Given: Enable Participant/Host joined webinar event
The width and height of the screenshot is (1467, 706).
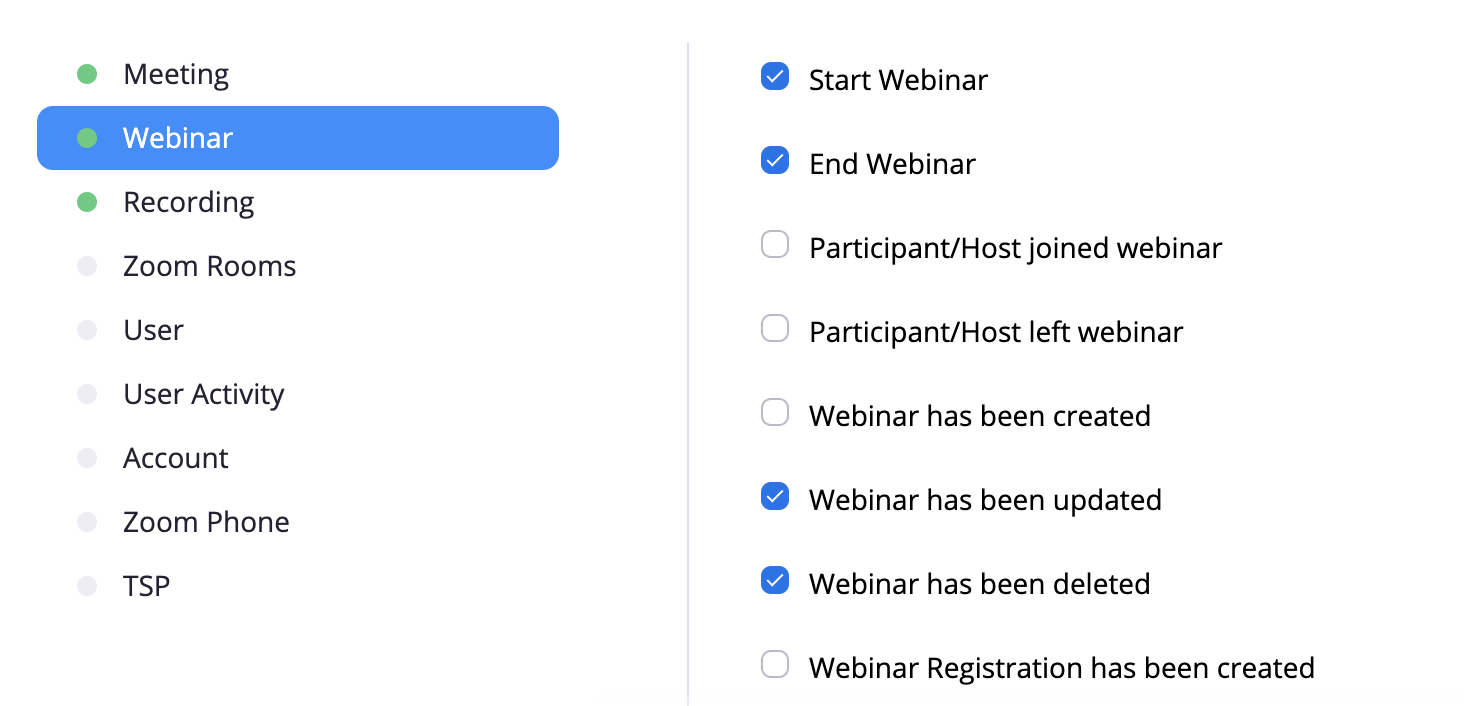Looking at the screenshot, I should (775, 245).
